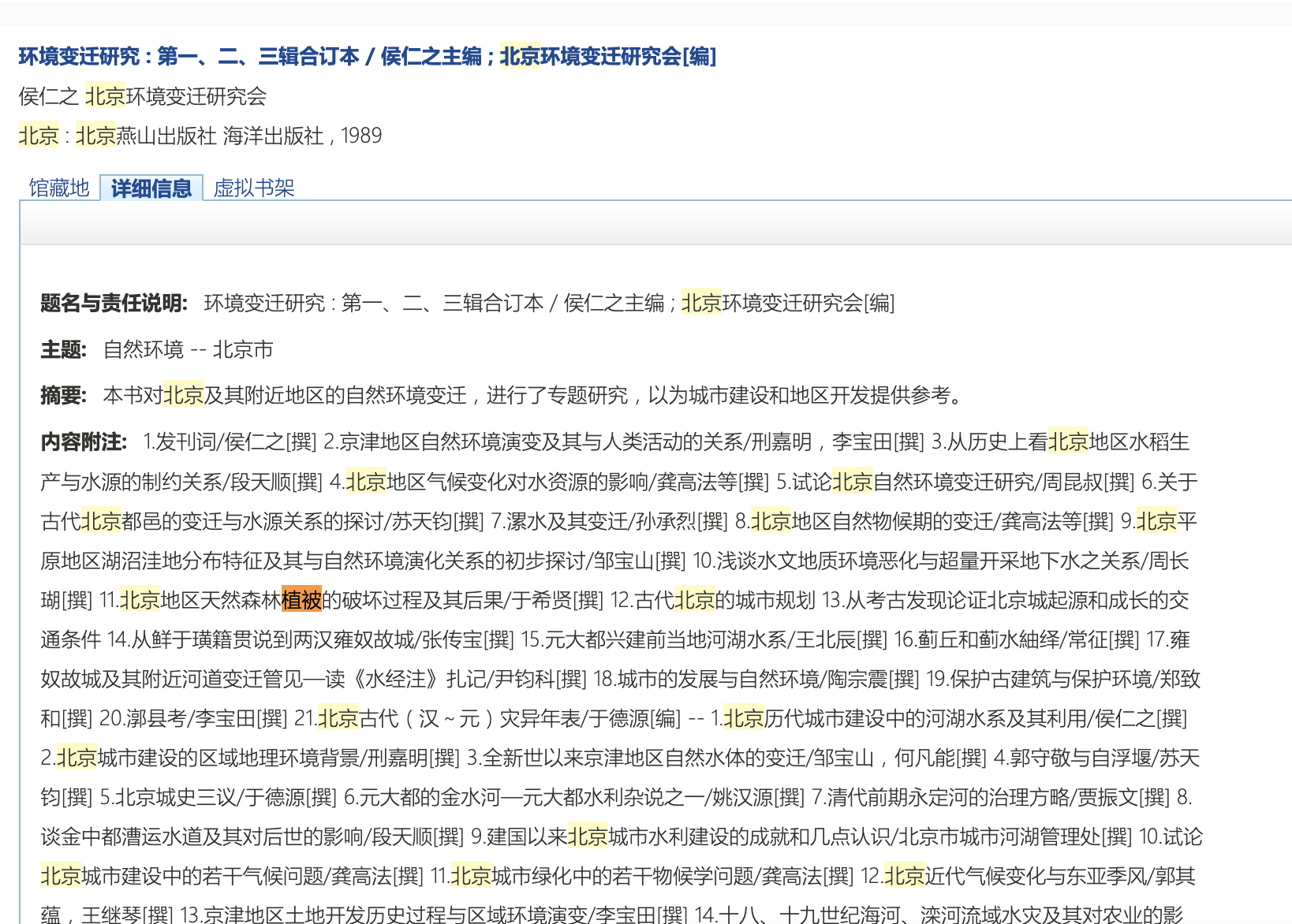Click the entry 5.试论北京自然环境变迁研究/周昆叔[撰]
1292x924 pixels.
[x=956, y=482]
